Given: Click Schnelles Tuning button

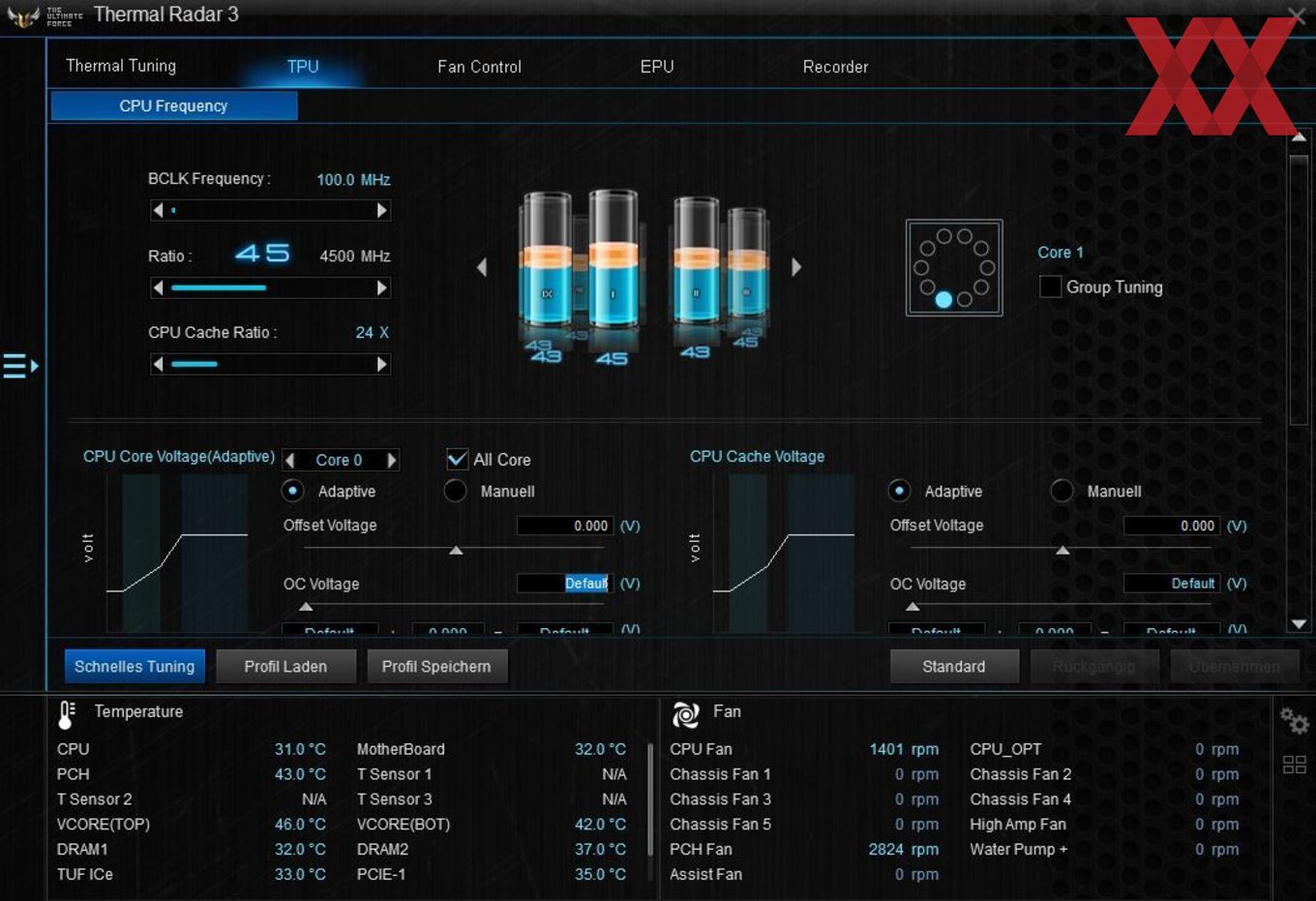Looking at the screenshot, I should tap(135, 666).
